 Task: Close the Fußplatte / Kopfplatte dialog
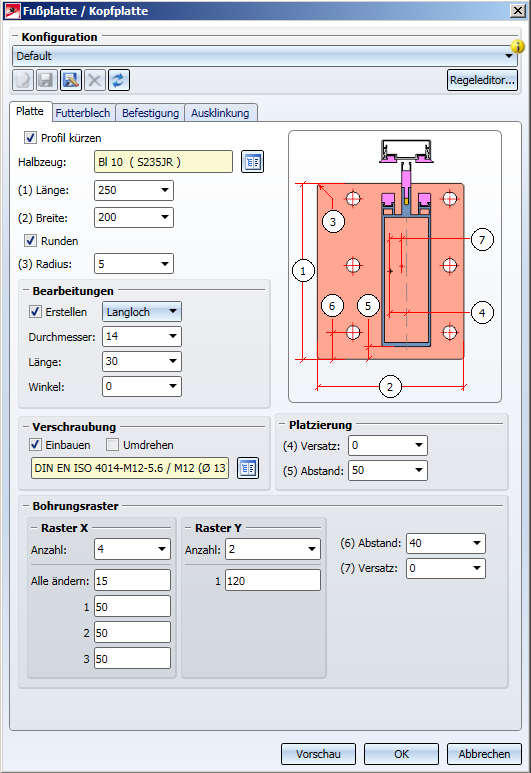click(x=518, y=11)
